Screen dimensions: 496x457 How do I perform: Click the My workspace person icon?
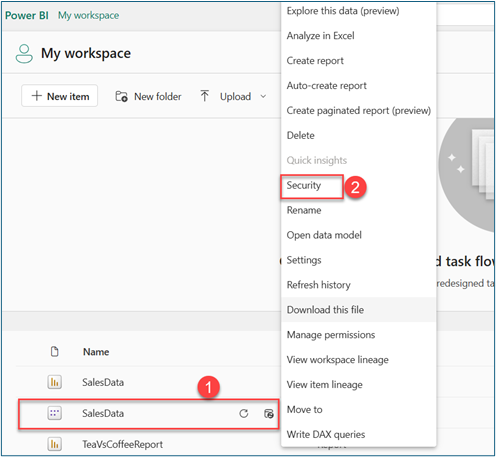click(x=24, y=54)
